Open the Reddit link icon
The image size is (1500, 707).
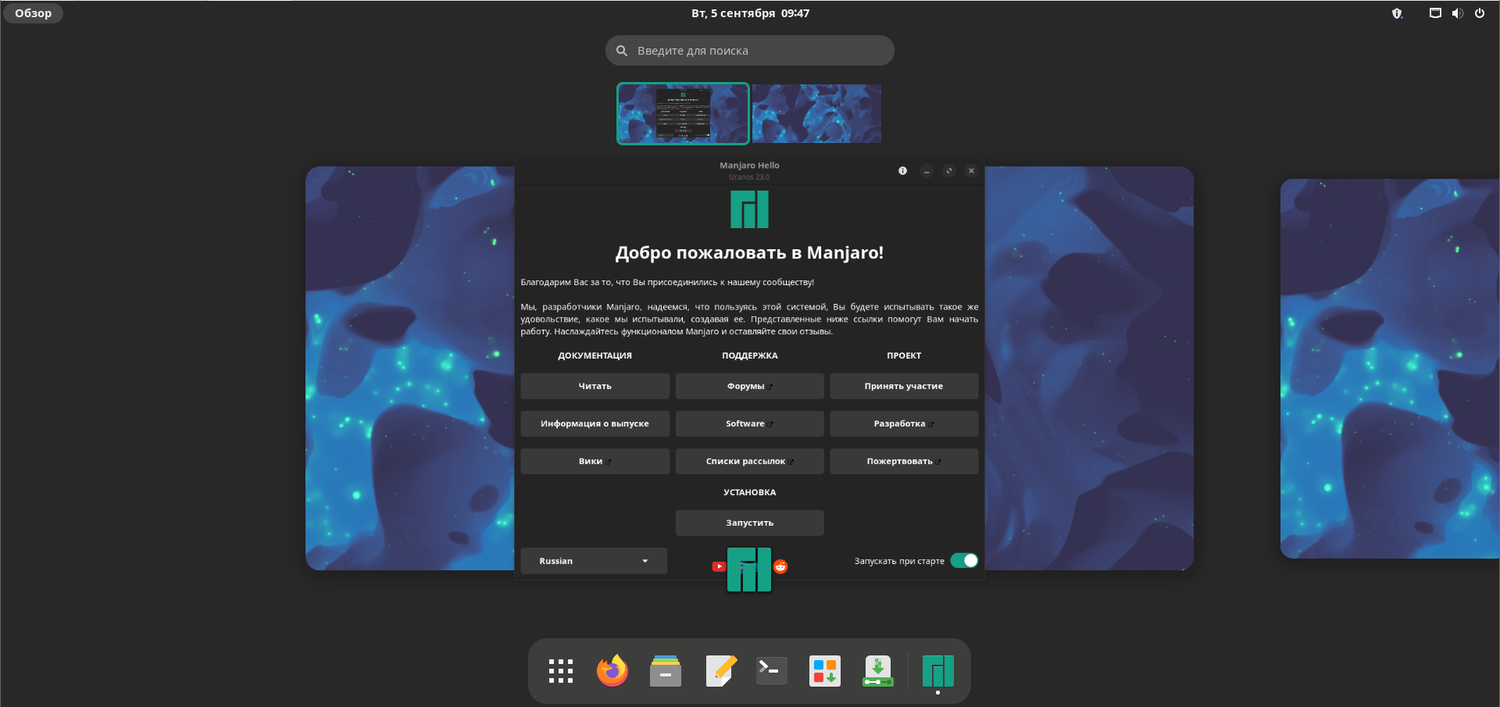781,566
